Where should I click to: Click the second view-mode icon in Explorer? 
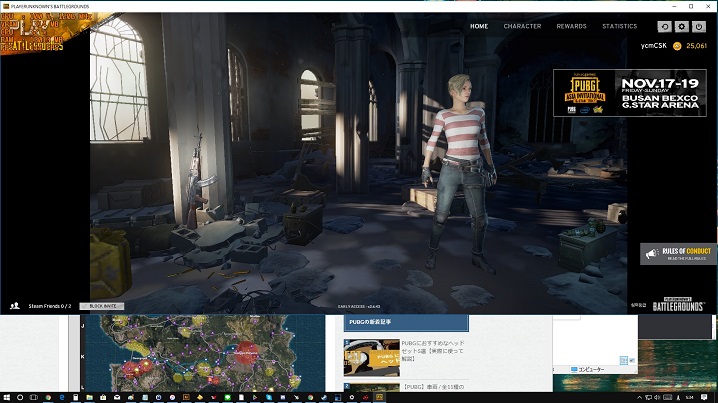tap(632, 360)
